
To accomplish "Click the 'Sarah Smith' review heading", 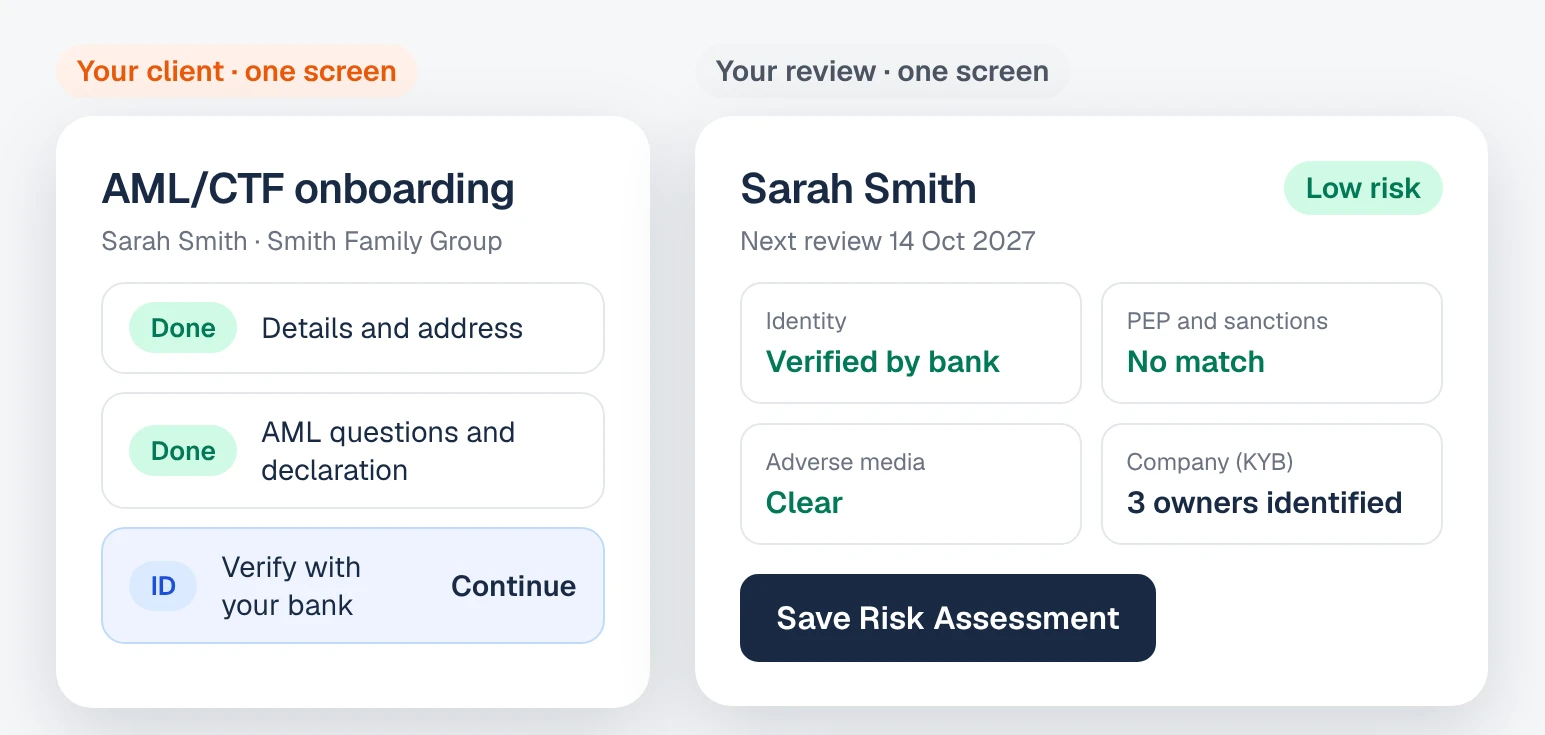I will point(858,189).
